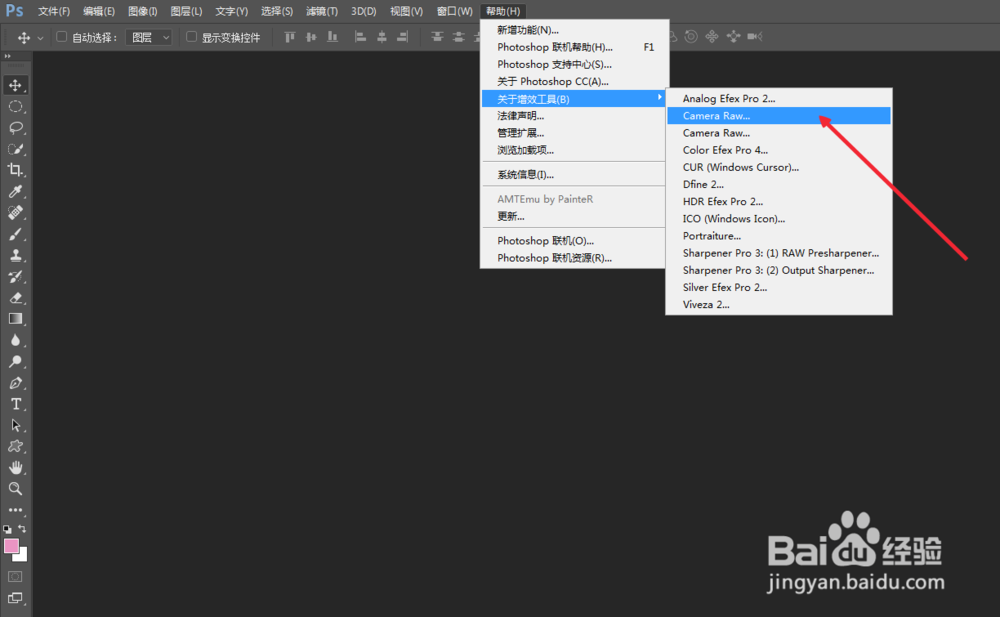The height and width of the screenshot is (617, 1000).
Task: Click the highlighted Camera Raw... submenu entry
Action: 779,116
